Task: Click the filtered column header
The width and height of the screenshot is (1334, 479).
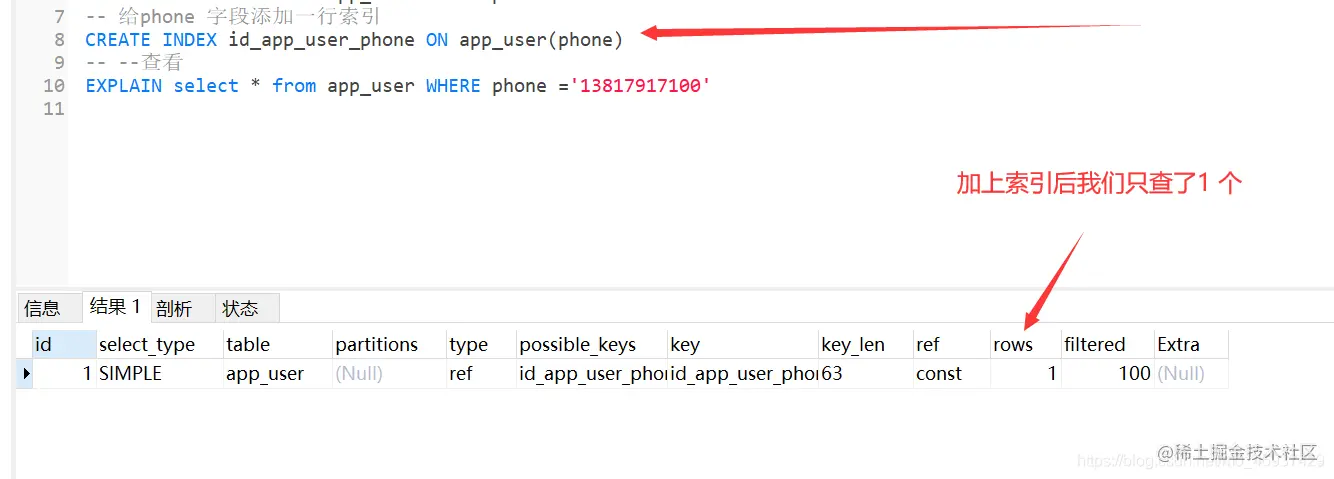Action: pyautogui.click(x=1107, y=344)
